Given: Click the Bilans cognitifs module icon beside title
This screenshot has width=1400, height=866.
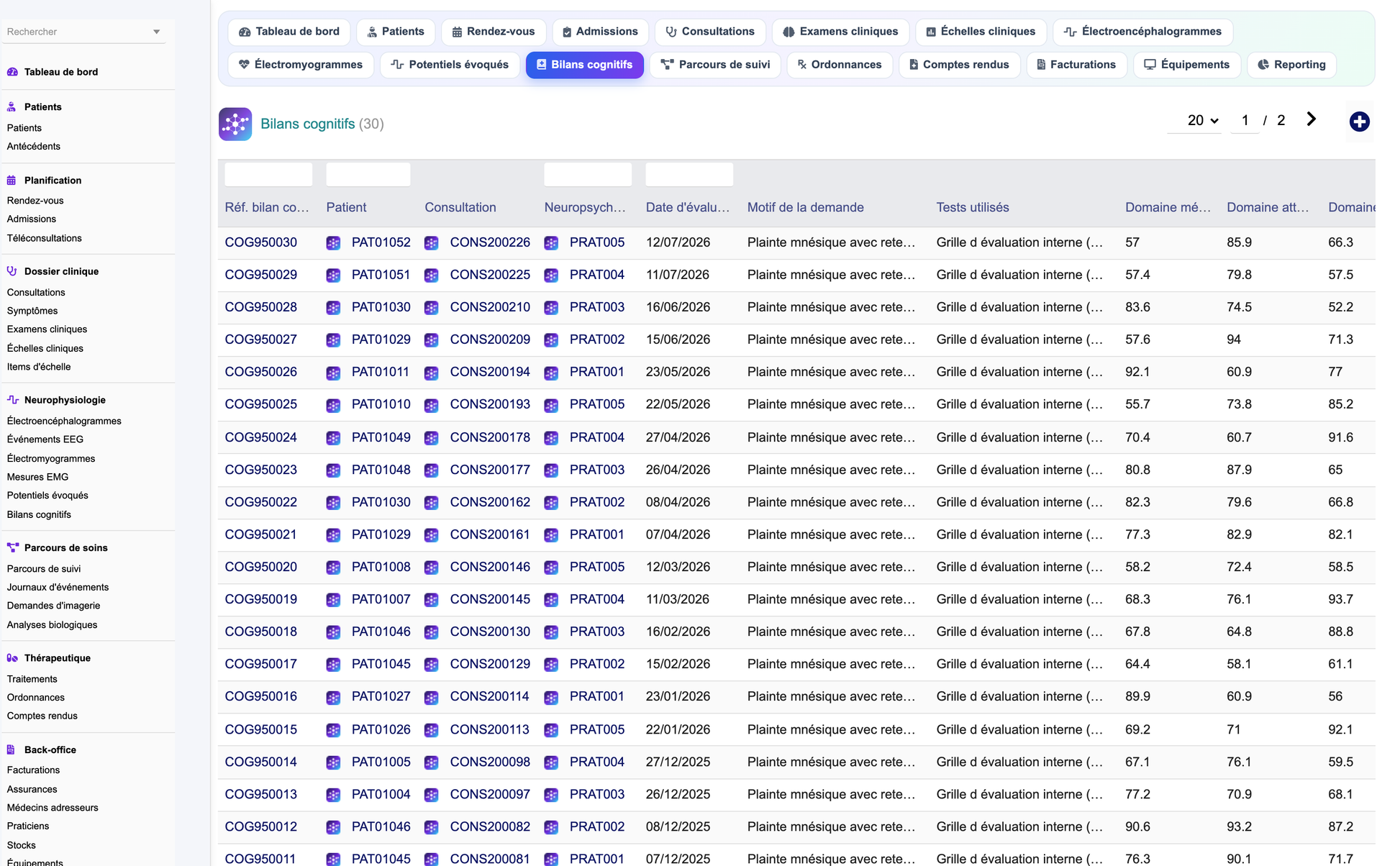Looking at the screenshot, I should 235,124.
